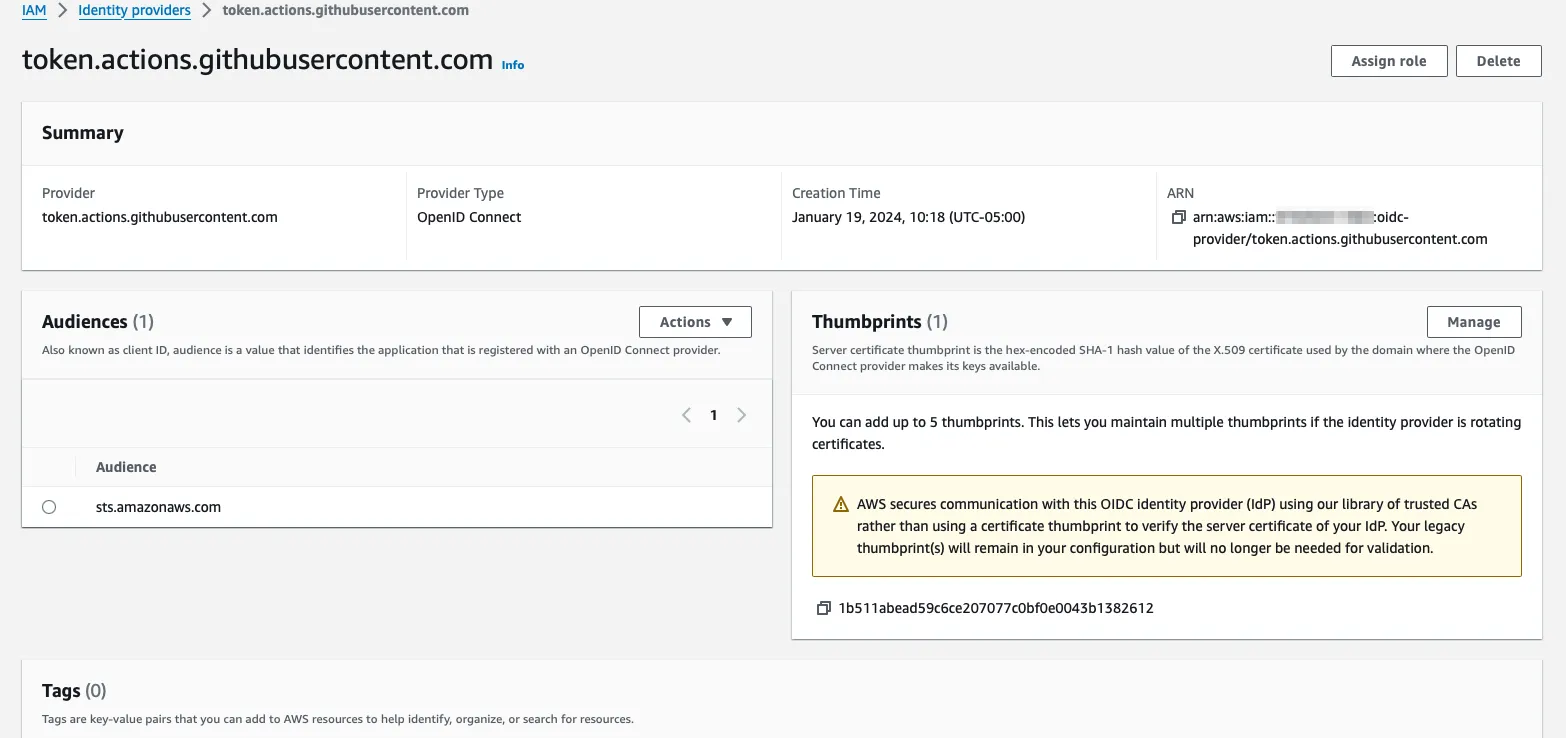This screenshot has height=738, width=1566.
Task: Click the Audience column header
Action: (x=126, y=467)
